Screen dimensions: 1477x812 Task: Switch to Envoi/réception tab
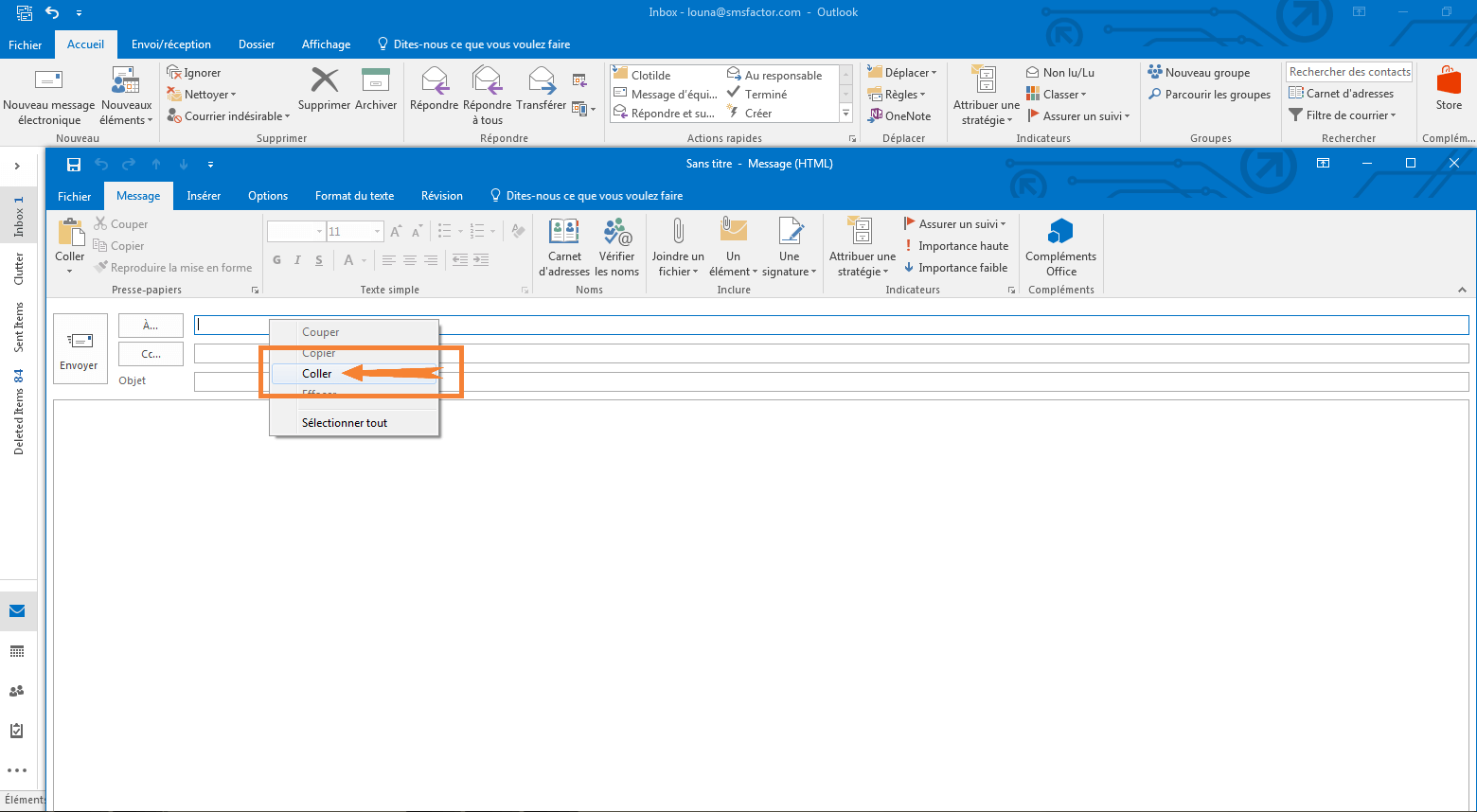[171, 44]
